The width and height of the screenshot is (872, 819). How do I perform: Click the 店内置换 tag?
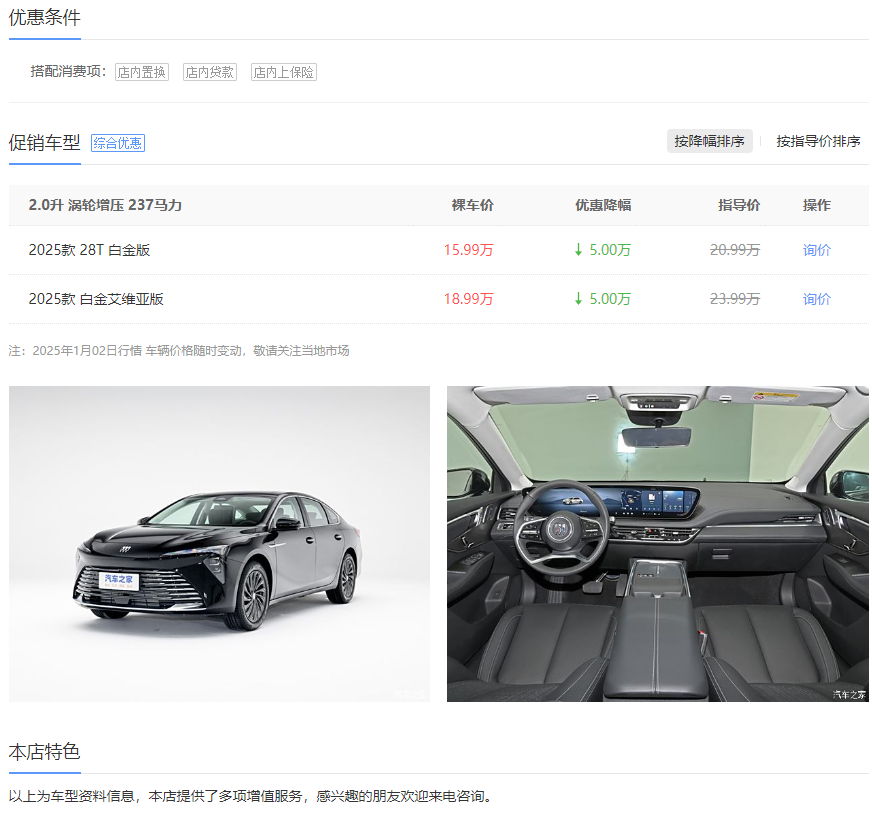click(x=142, y=72)
